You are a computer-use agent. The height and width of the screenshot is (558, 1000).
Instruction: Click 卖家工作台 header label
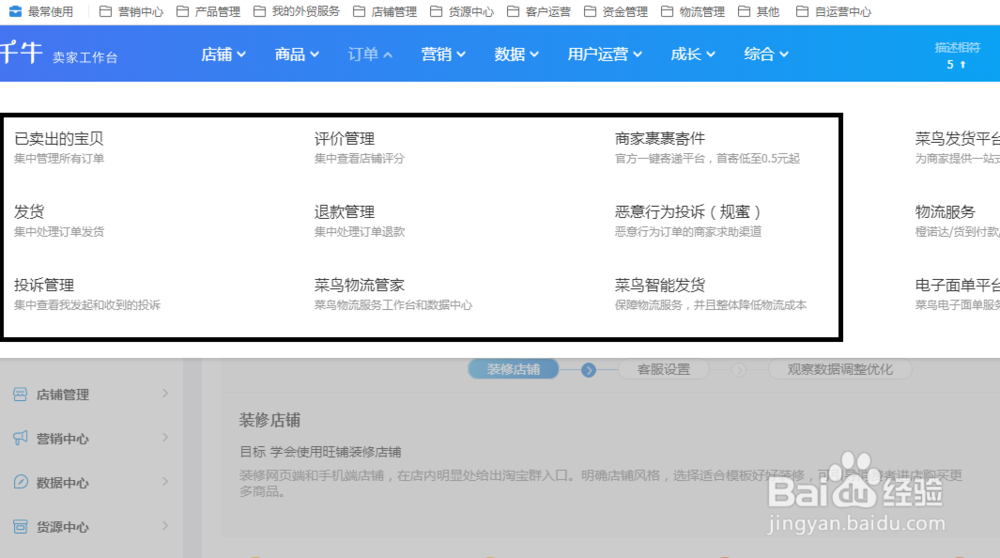tap(85, 57)
